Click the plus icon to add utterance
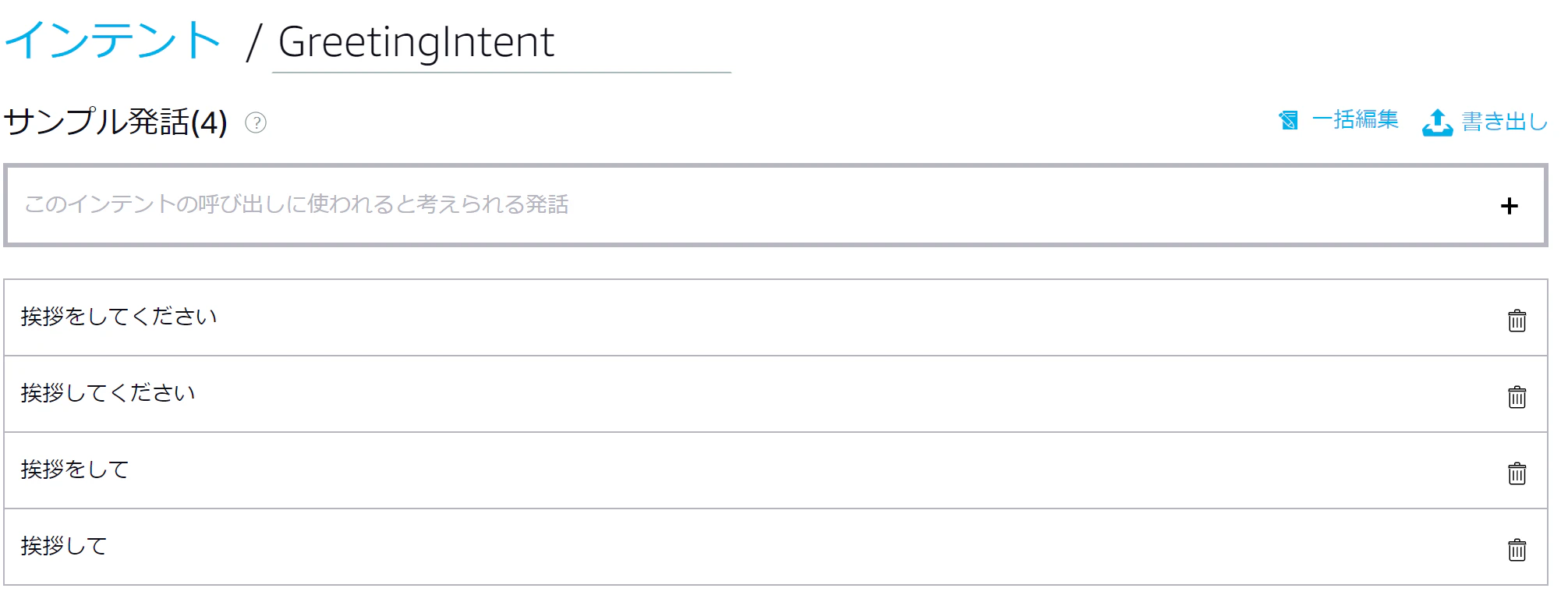Image resolution: width=1568 pixels, height=606 pixels. click(1509, 206)
